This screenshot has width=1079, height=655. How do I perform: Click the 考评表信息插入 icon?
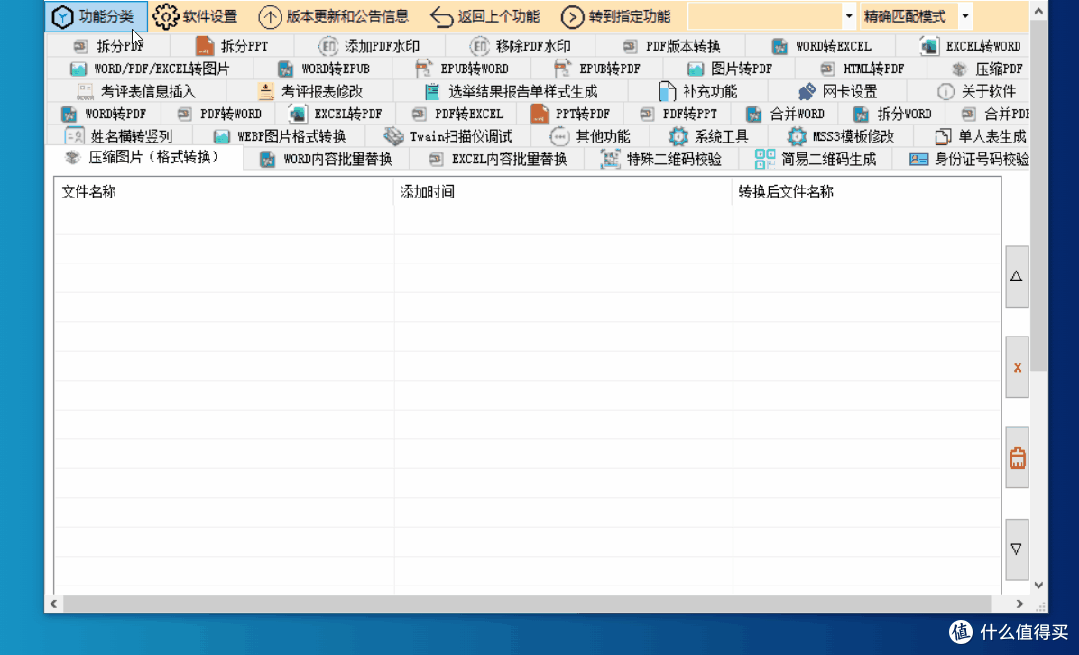[x=85, y=92]
